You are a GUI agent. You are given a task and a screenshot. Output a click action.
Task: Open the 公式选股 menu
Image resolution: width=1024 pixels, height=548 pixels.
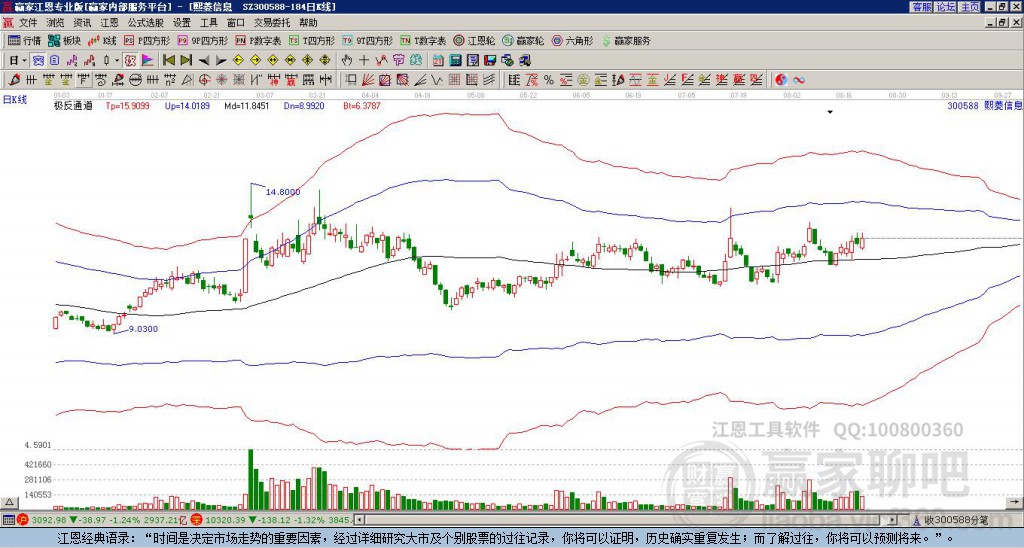[x=146, y=23]
